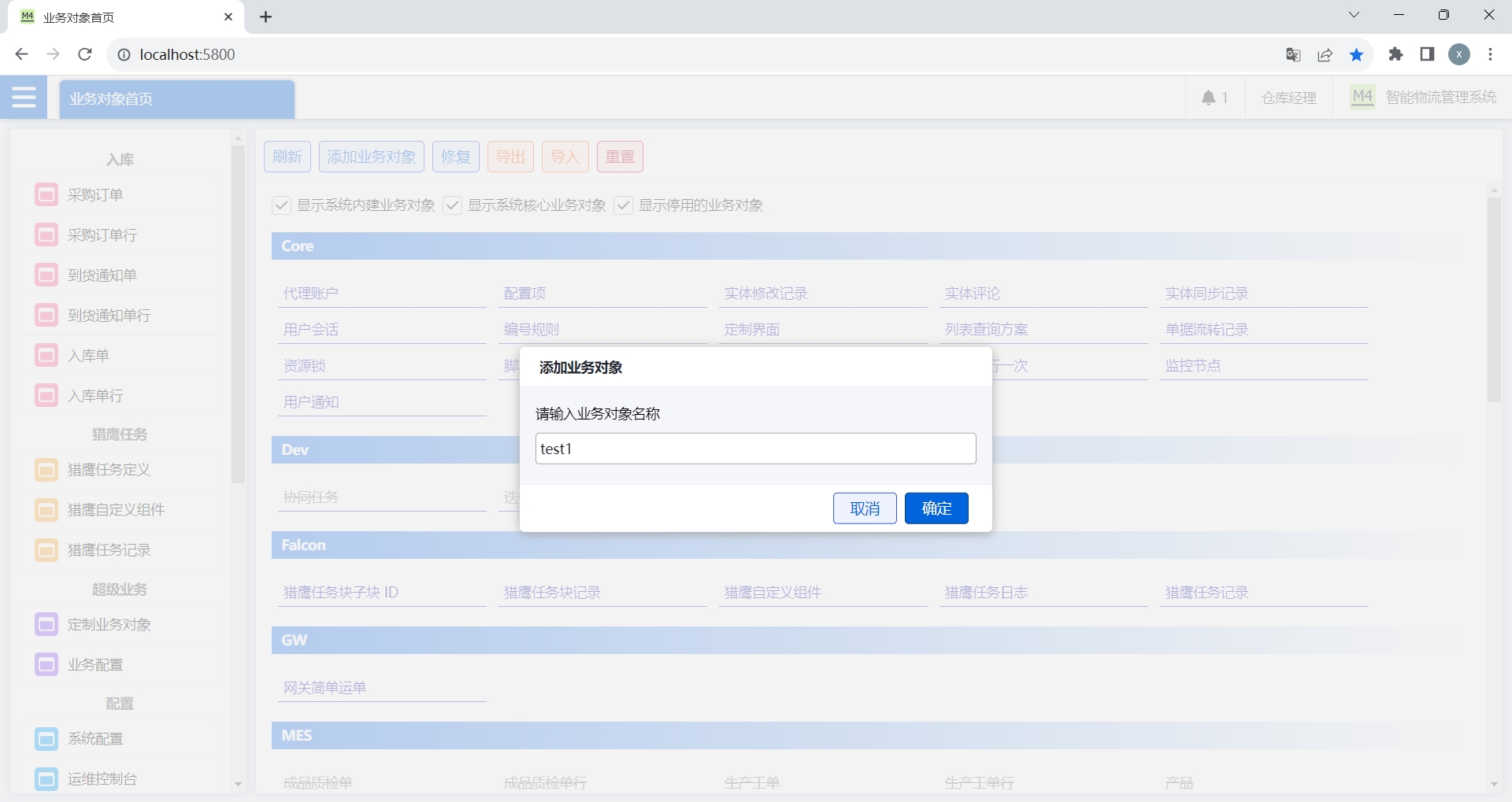Click the main content scrollbar thumb
Viewport: 1512px width, 802px height.
click(1494, 299)
